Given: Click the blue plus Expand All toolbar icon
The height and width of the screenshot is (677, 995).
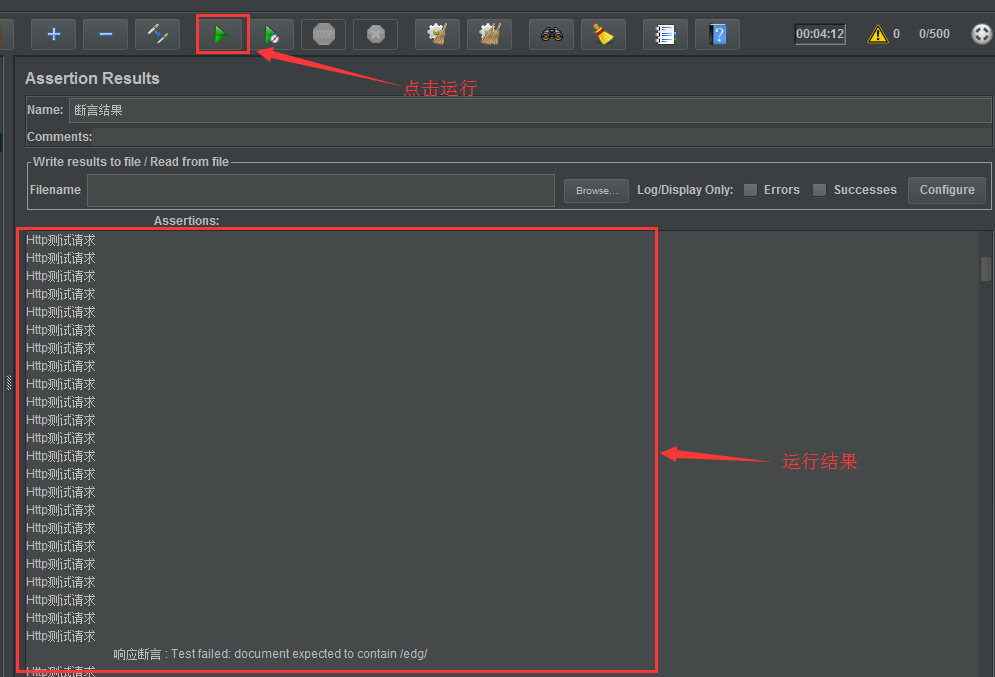Looking at the screenshot, I should pyautogui.click(x=53, y=34).
